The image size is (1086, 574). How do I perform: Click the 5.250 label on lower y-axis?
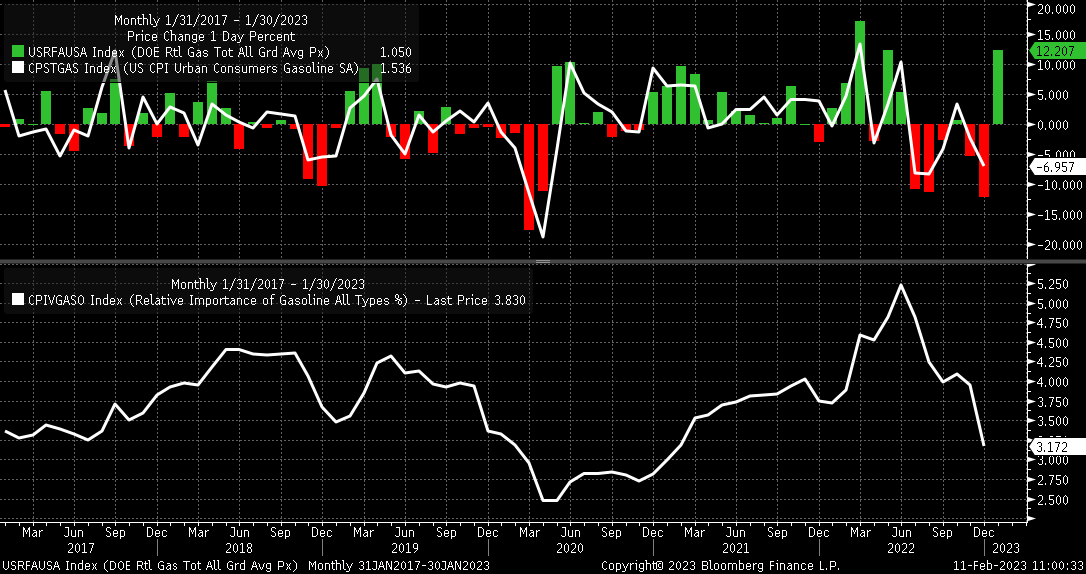(1053, 285)
